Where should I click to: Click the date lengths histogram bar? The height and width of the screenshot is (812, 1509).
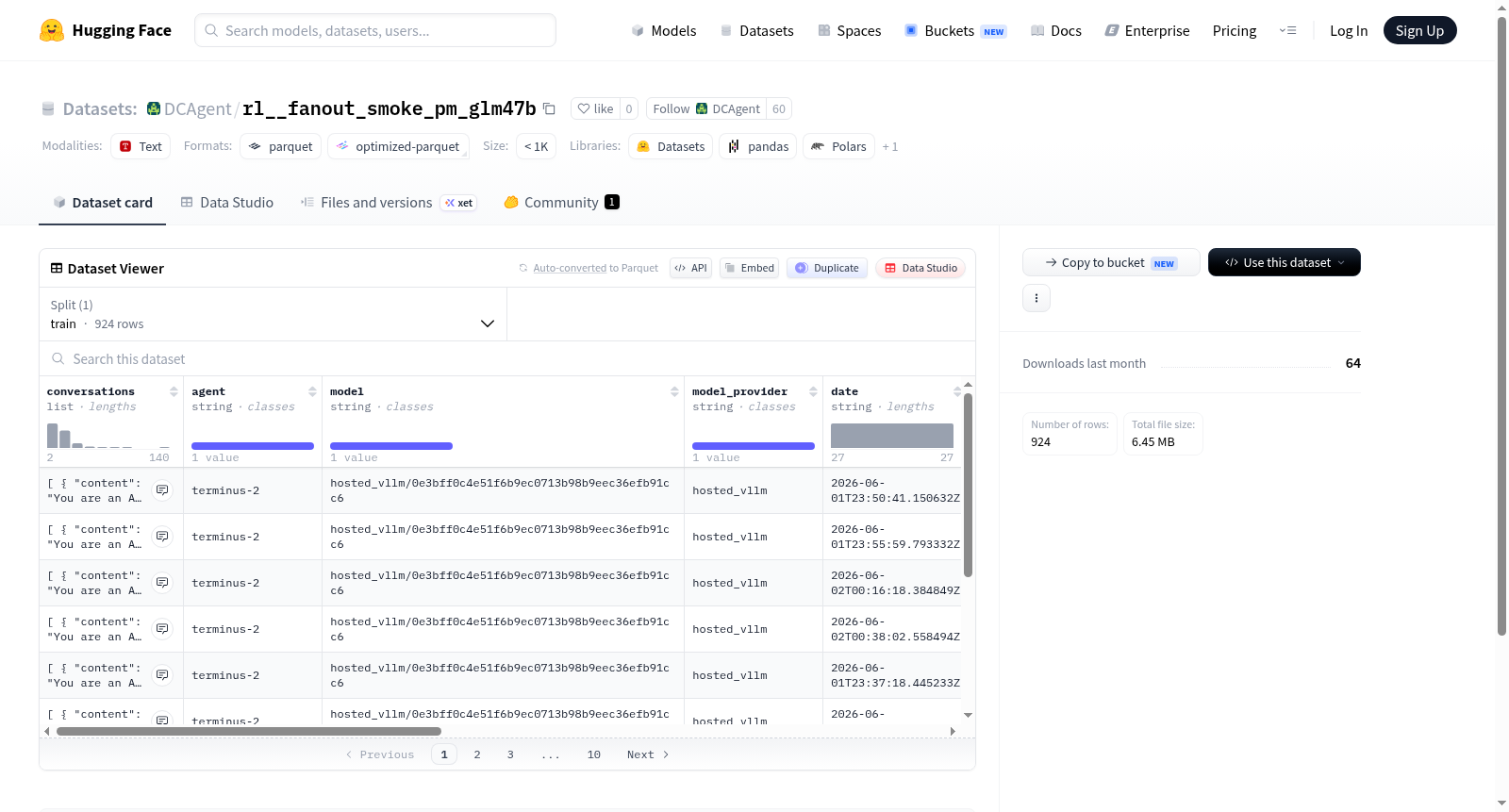(x=892, y=435)
